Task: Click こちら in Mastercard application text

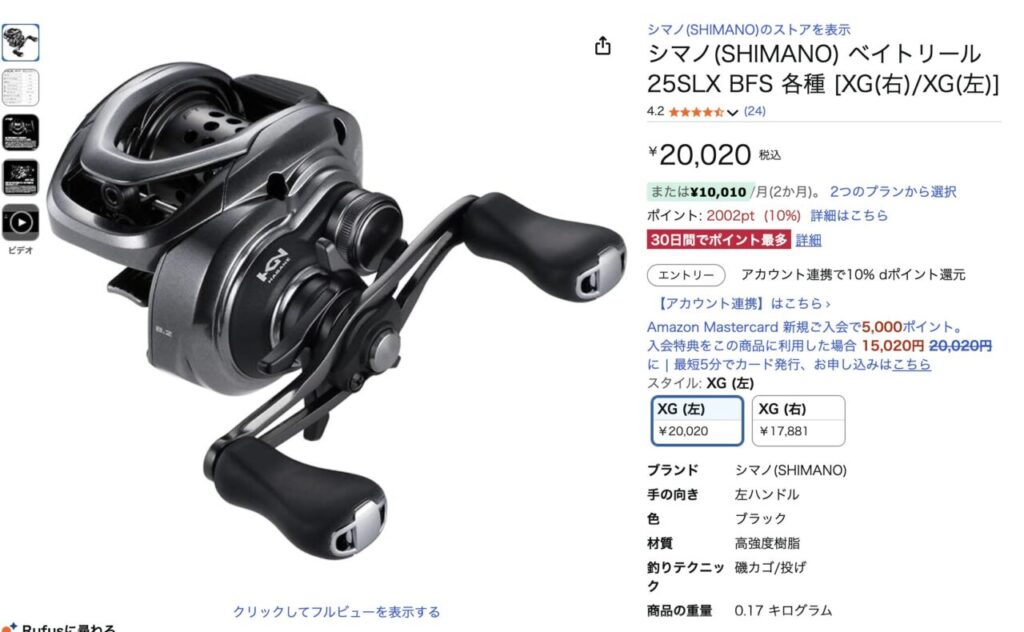Action: pyautogui.click(x=912, y=364)
